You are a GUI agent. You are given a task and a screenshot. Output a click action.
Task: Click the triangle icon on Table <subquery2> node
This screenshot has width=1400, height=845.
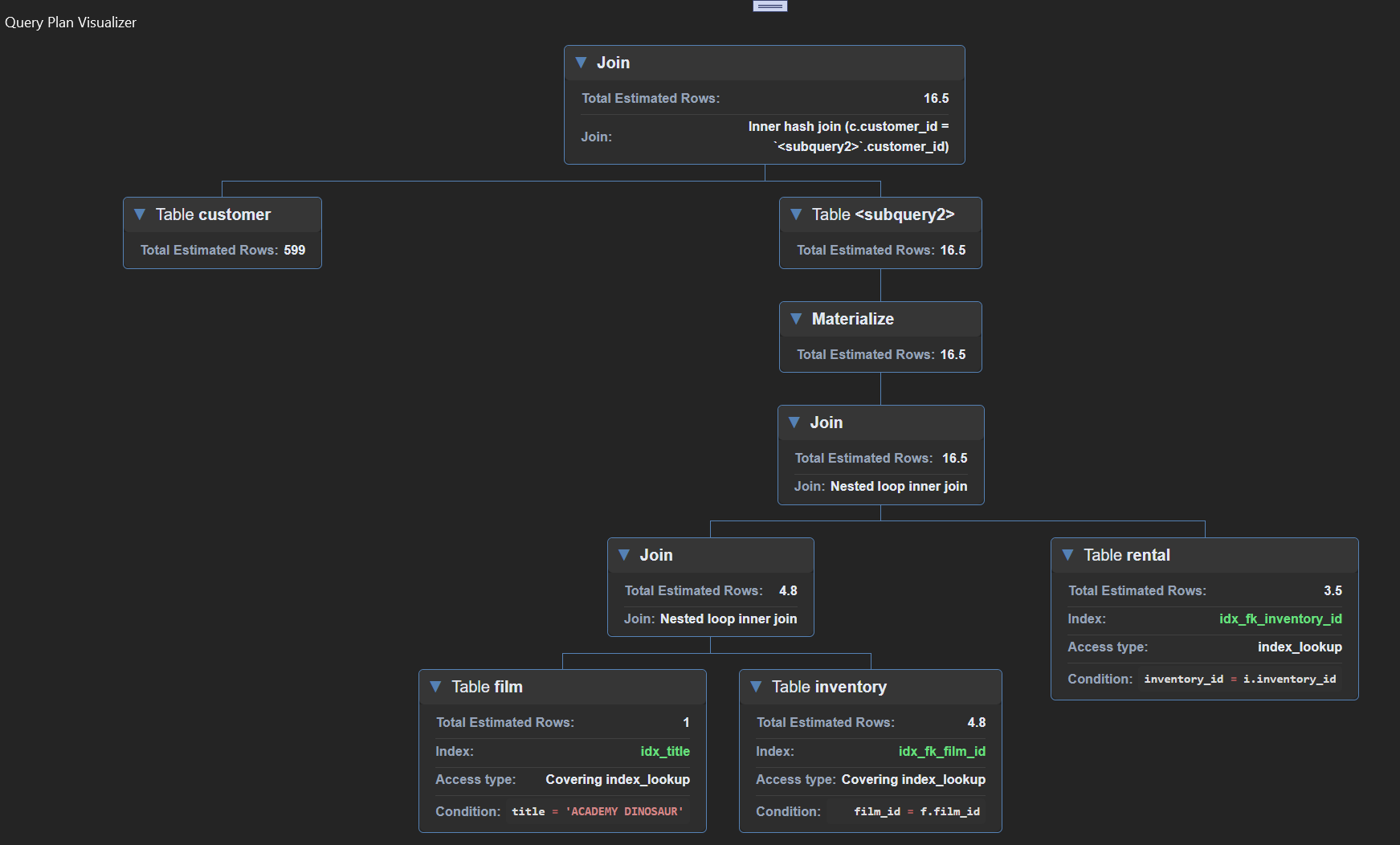[796, 214]
